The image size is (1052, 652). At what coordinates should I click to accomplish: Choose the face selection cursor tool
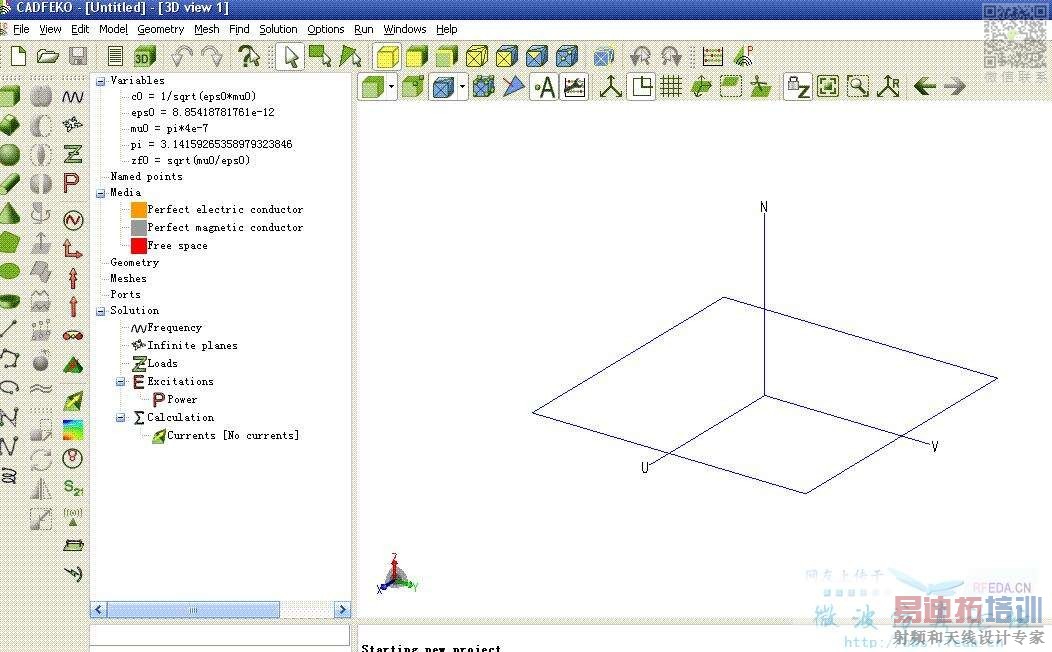[x=320, y=56]
